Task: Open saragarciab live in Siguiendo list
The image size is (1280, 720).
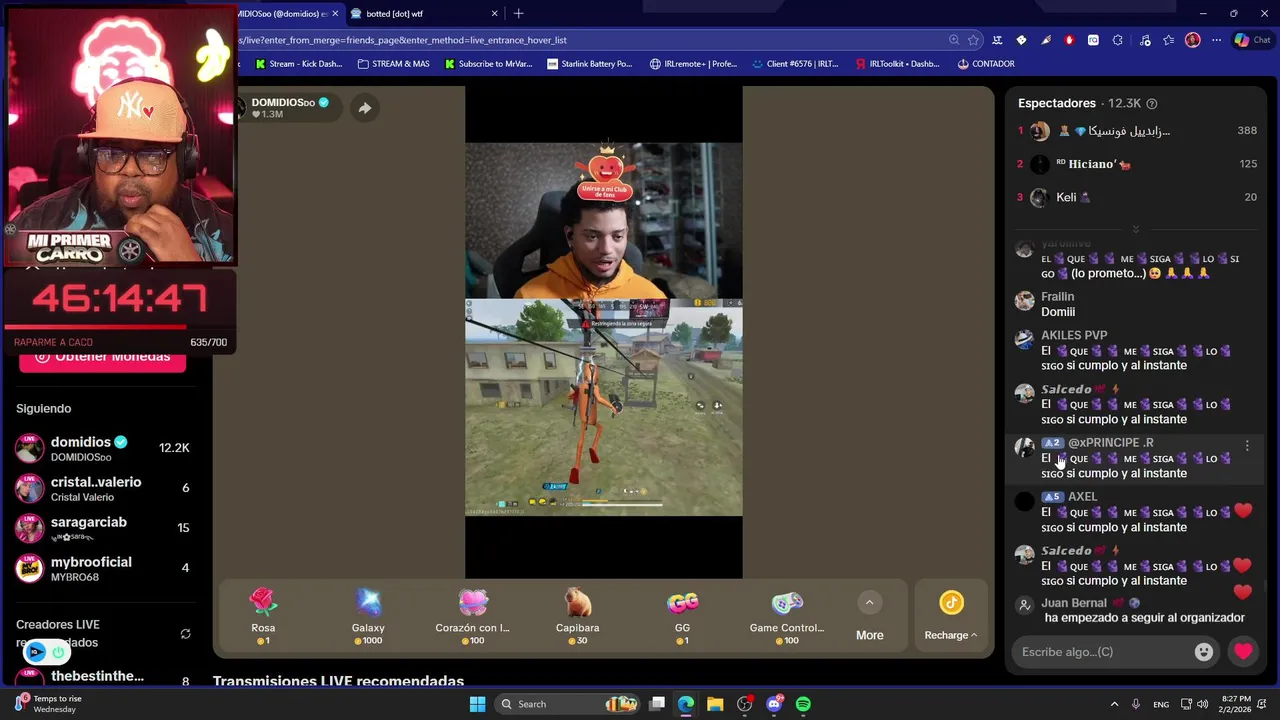Action: pos(104,528)
